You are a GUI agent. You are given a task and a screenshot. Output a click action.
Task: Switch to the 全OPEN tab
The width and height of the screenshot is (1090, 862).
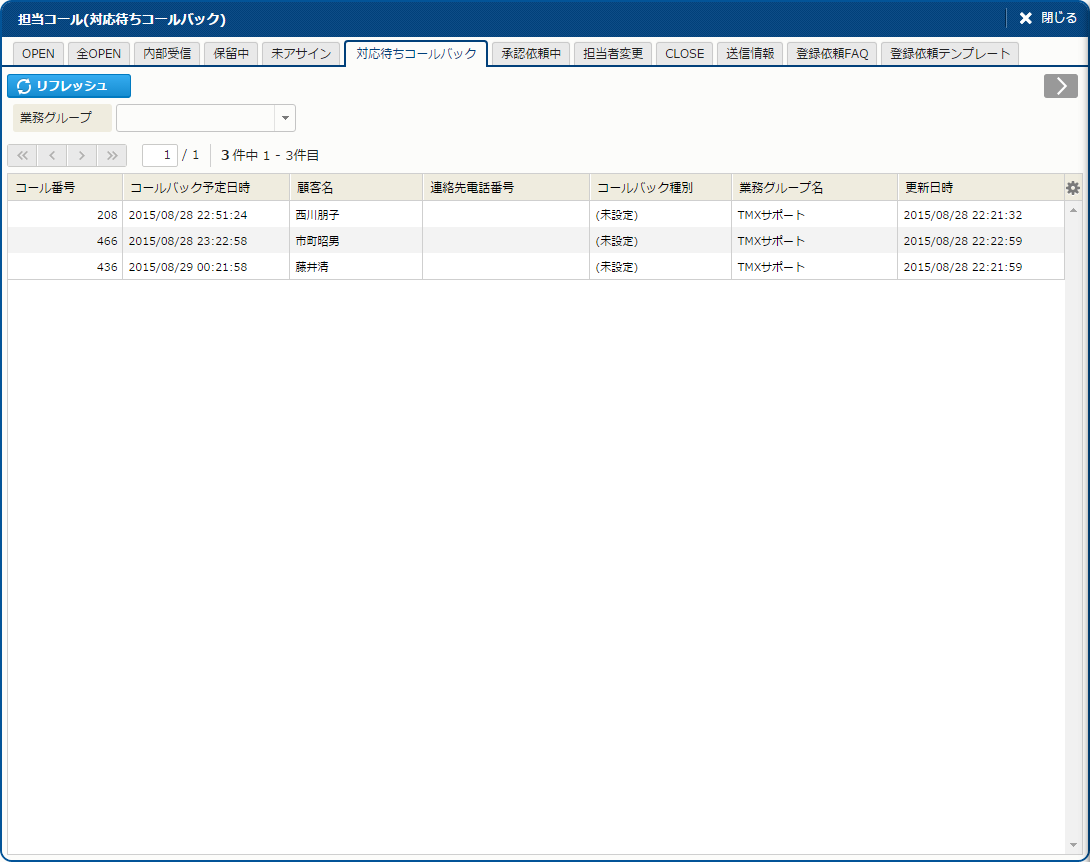tap(98, 54)
